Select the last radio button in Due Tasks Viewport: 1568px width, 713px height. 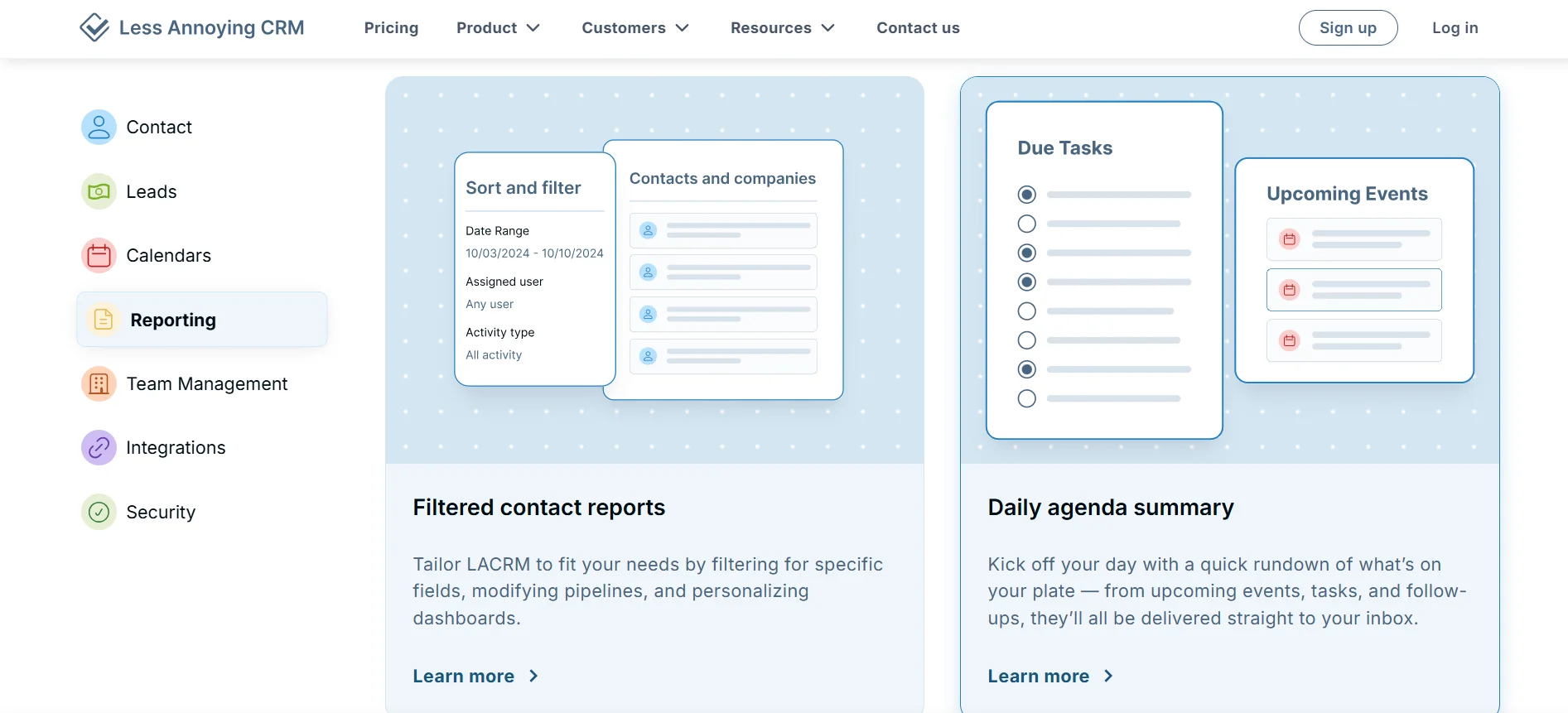(x=1026, y=398)
